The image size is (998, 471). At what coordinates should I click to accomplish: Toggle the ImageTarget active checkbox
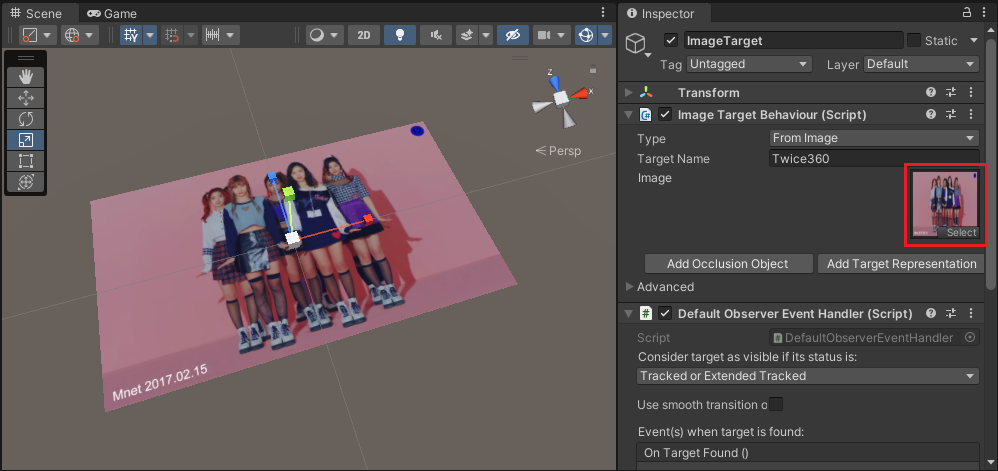671,41
